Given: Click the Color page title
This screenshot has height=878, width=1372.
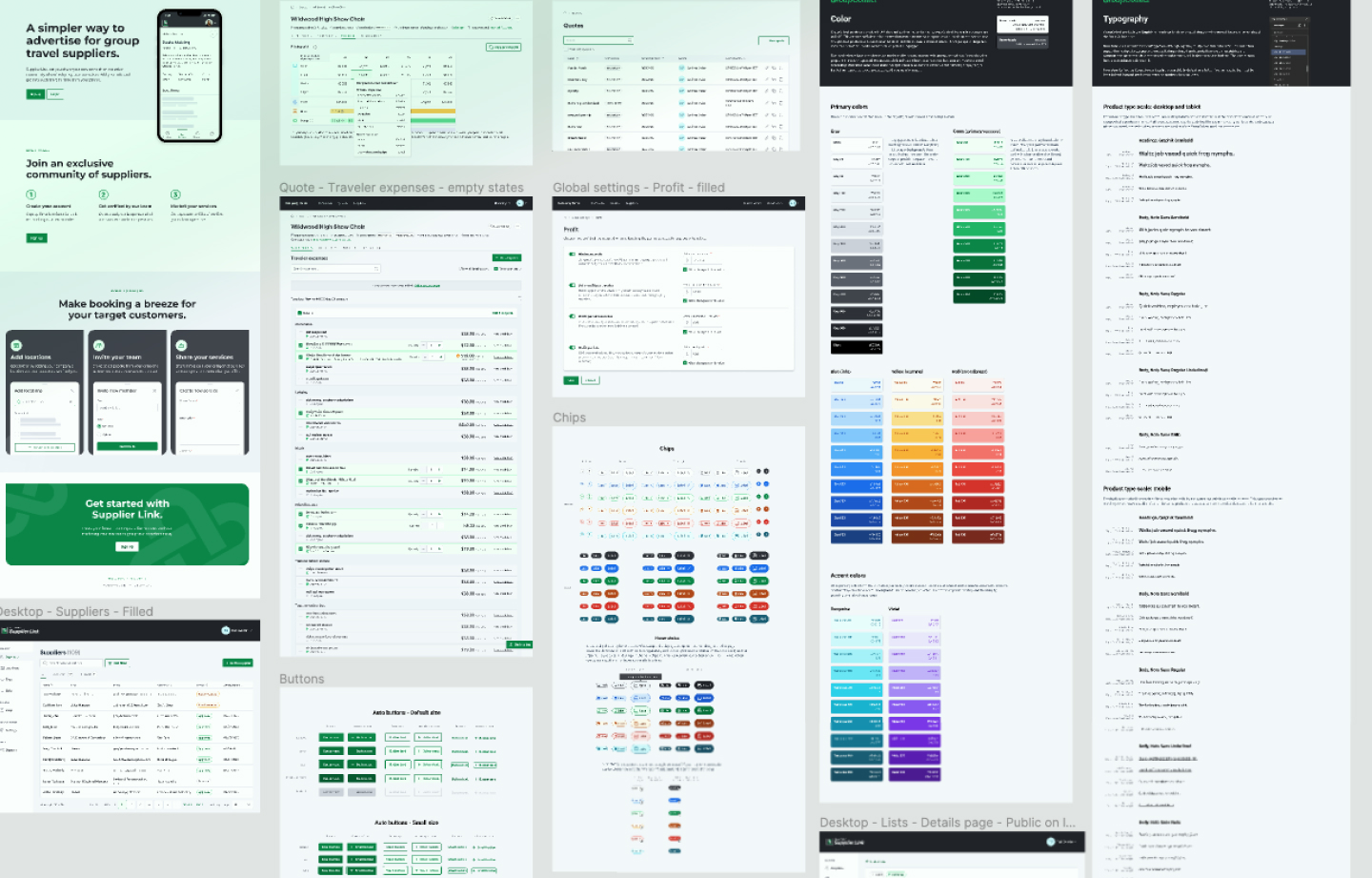Looking at the screenshot, I should pos(840,19).
